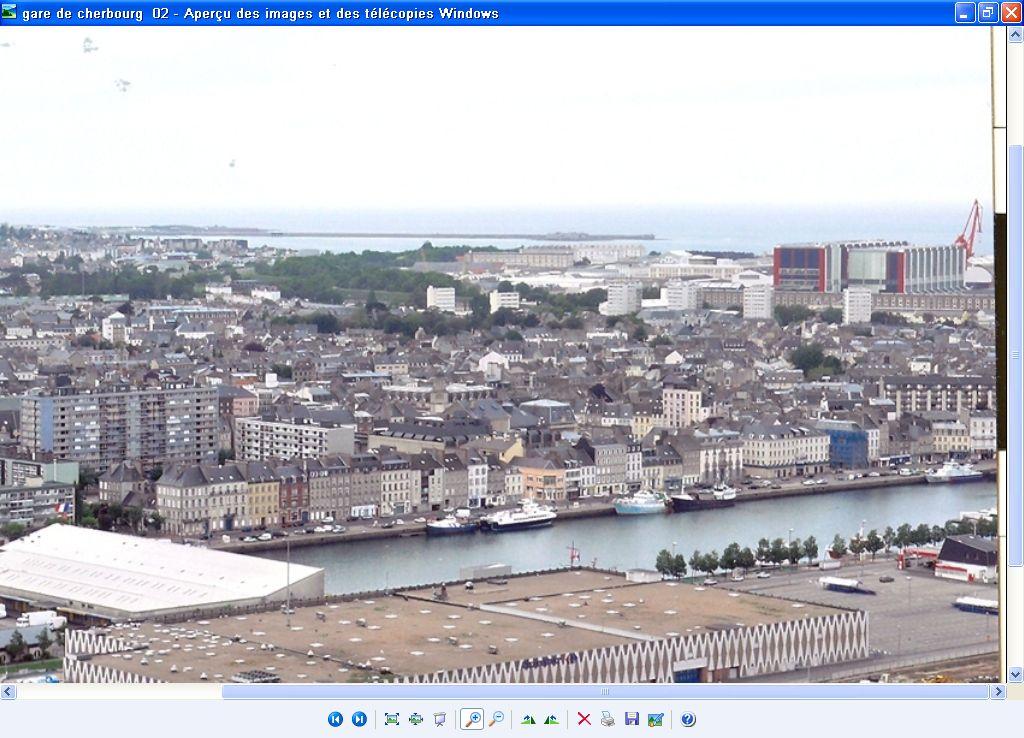The image size is (1024, 738).
Task: Click the horizontal scrollbar thumb
Action: (x=604, y=691)
